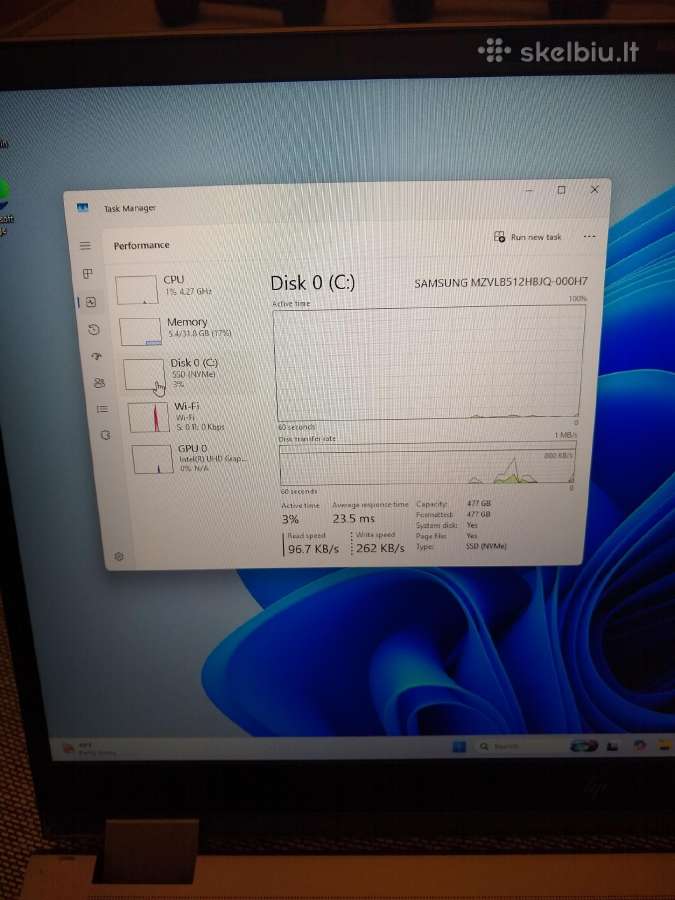
Task: Click the Disk transfer rate graph
Action: (x=427, y=464)
